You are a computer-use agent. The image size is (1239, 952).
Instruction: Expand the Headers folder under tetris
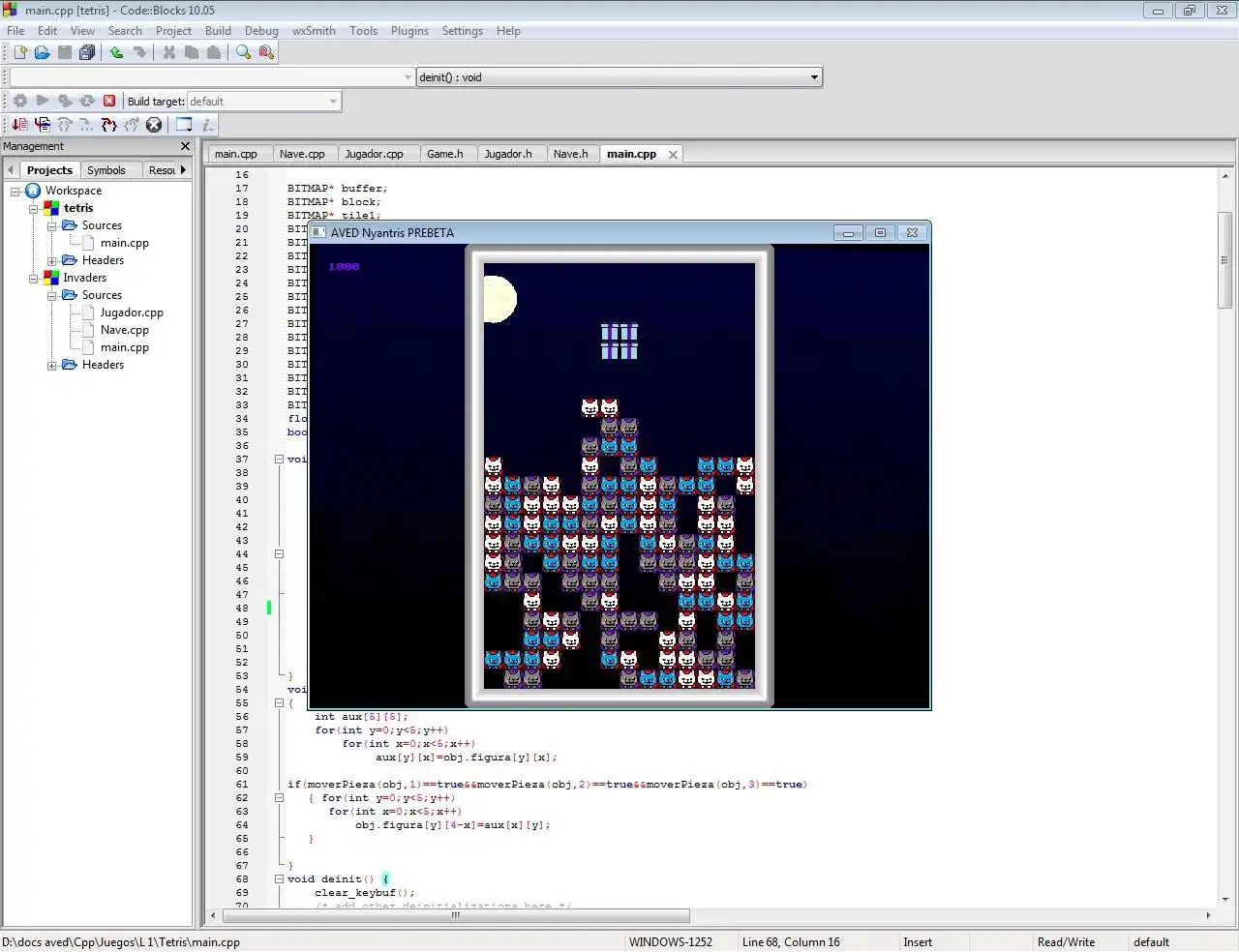pyautogui.click(x=52, y=261)
